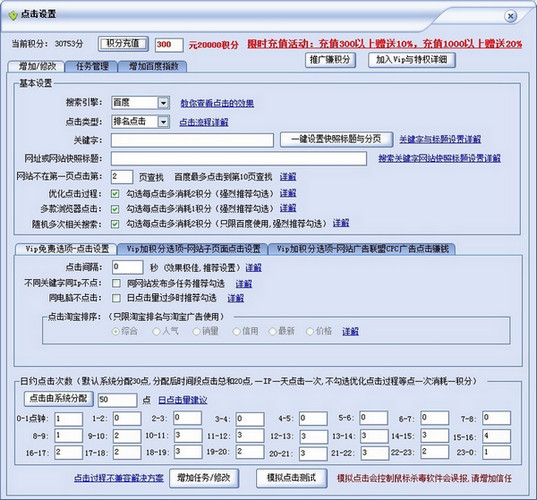Click the green shield icon in title bar
Viewport: 537px width, 500px height.
coord(13,15)
